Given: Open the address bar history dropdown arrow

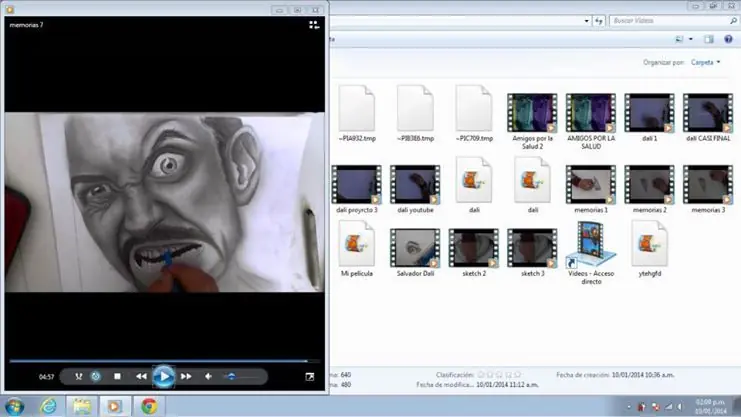Looking at the screenshot, I should (586, 21).
